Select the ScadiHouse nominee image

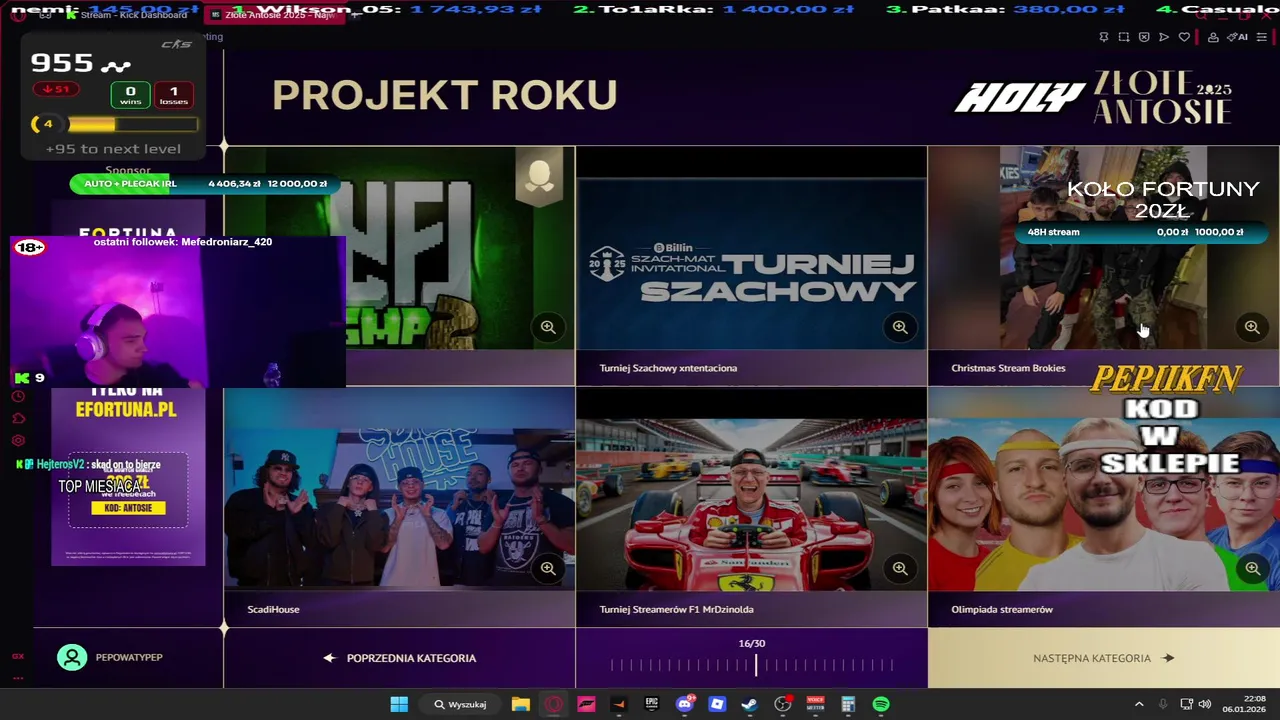coord(400,489)
